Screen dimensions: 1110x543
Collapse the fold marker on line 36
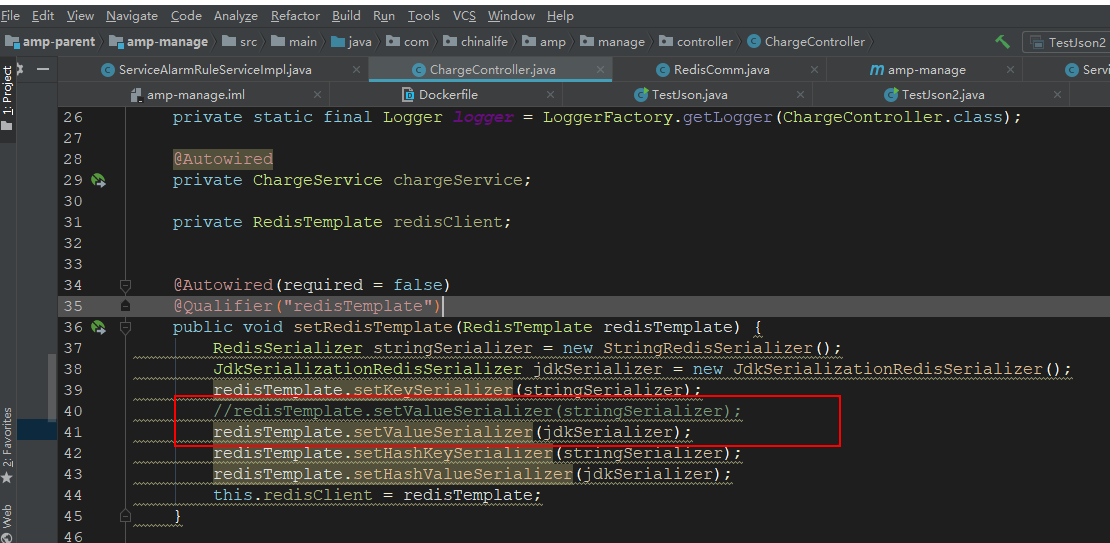point(125,327)
